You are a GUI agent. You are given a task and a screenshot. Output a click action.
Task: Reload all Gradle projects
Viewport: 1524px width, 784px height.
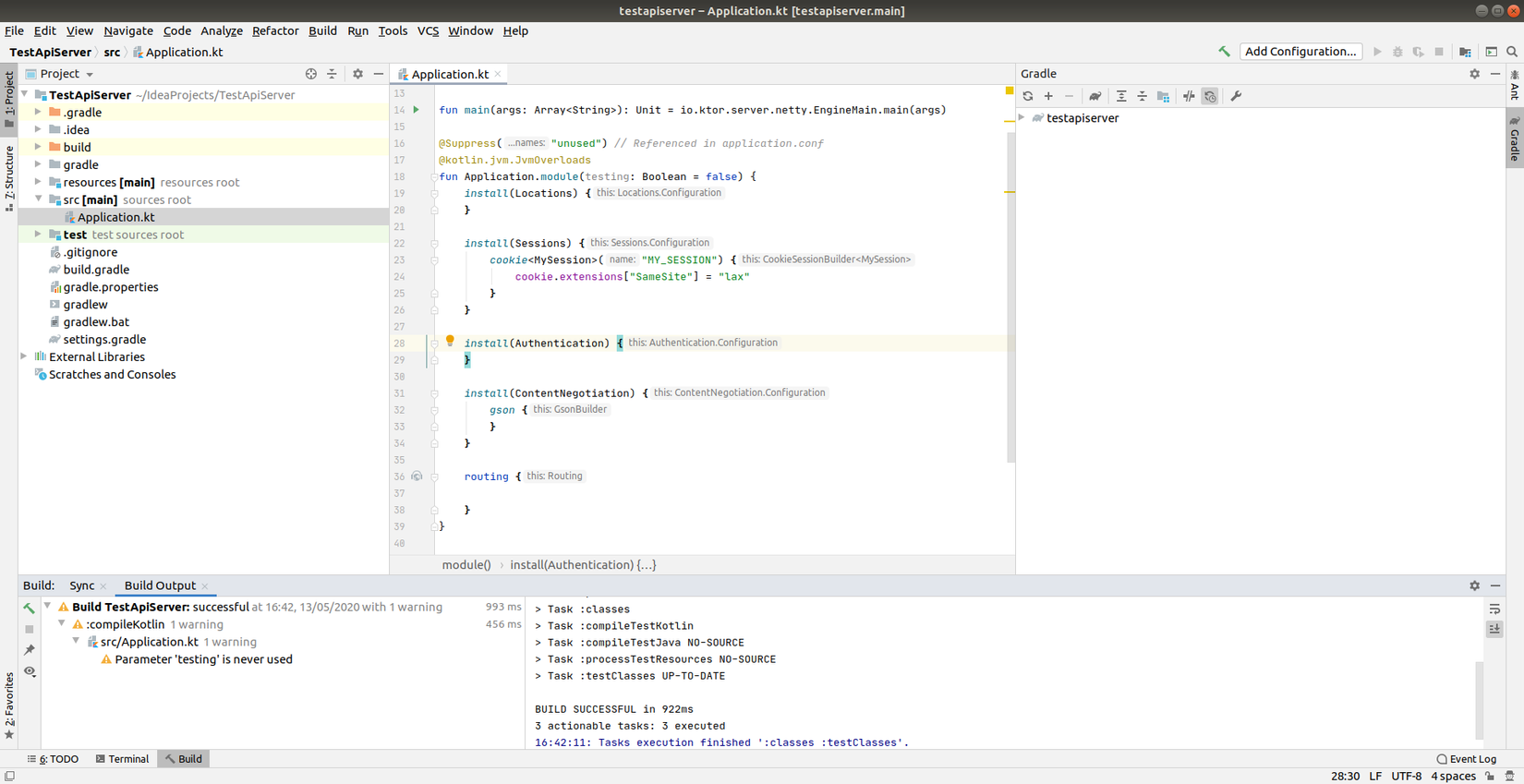(x=1028, y=96)
